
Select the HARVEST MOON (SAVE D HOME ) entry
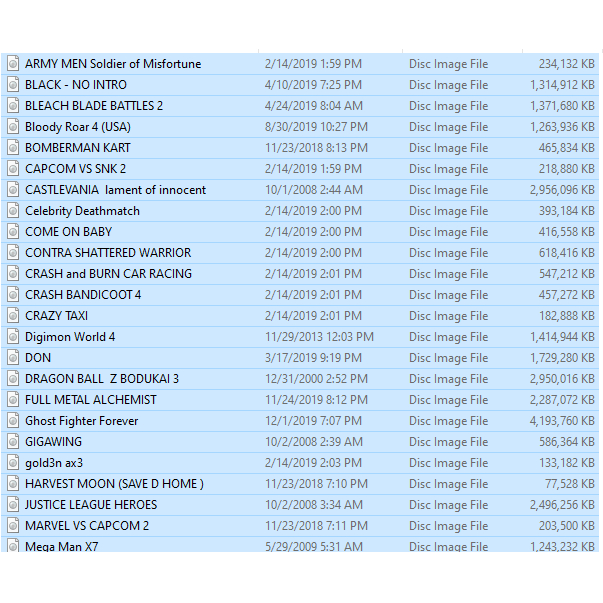(114, 484)
